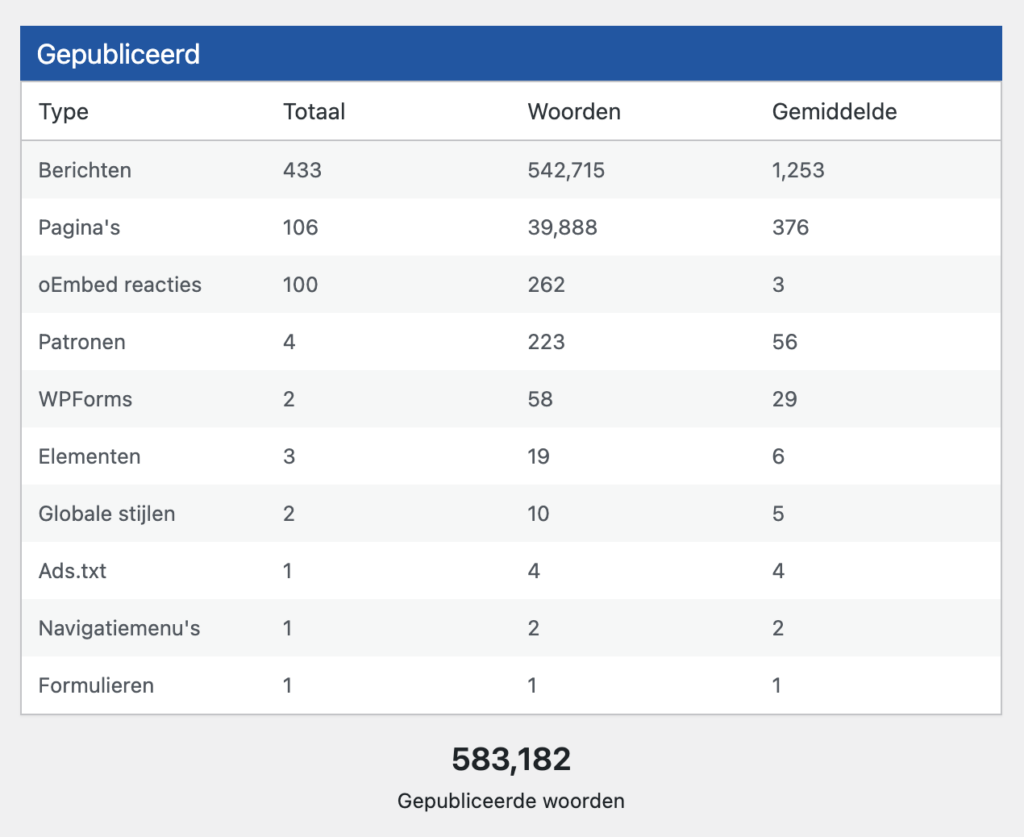Click the 583,182 total words figure
1024x837 pixels.
511,760
